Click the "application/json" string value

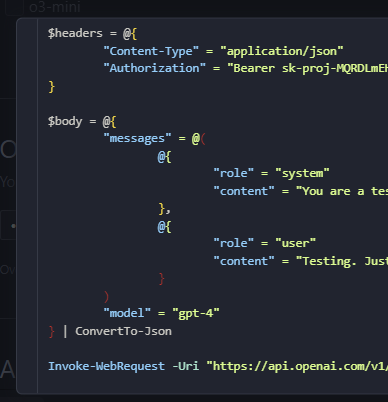282,51
